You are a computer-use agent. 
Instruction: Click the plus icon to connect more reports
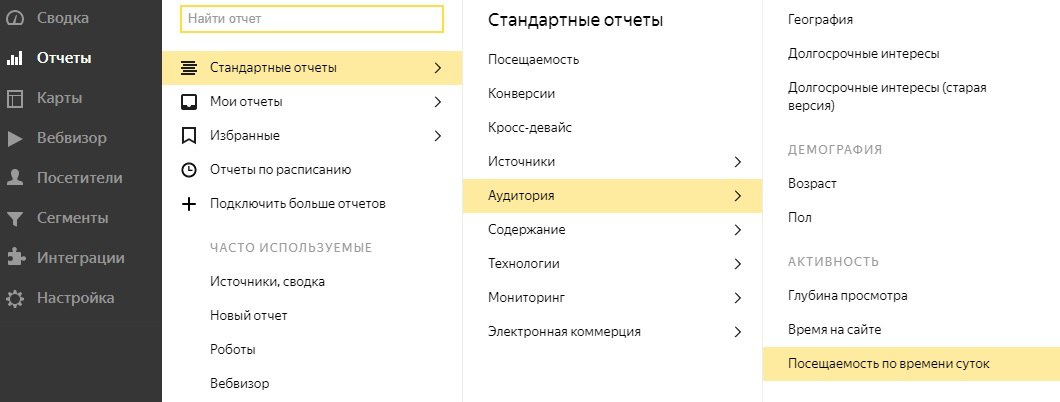pos(189,203)
